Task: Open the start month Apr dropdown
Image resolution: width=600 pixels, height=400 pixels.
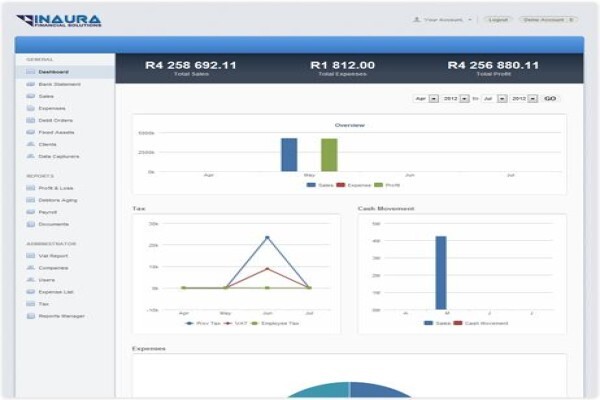Action: 426,99
